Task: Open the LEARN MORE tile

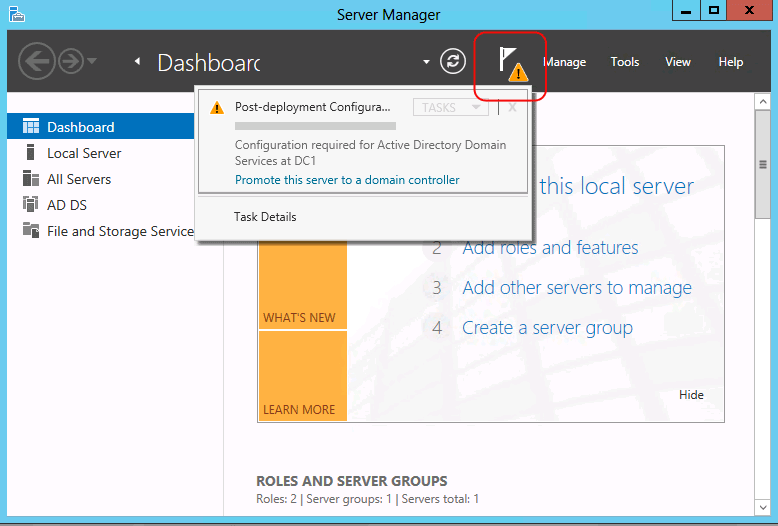Action: 302,376
